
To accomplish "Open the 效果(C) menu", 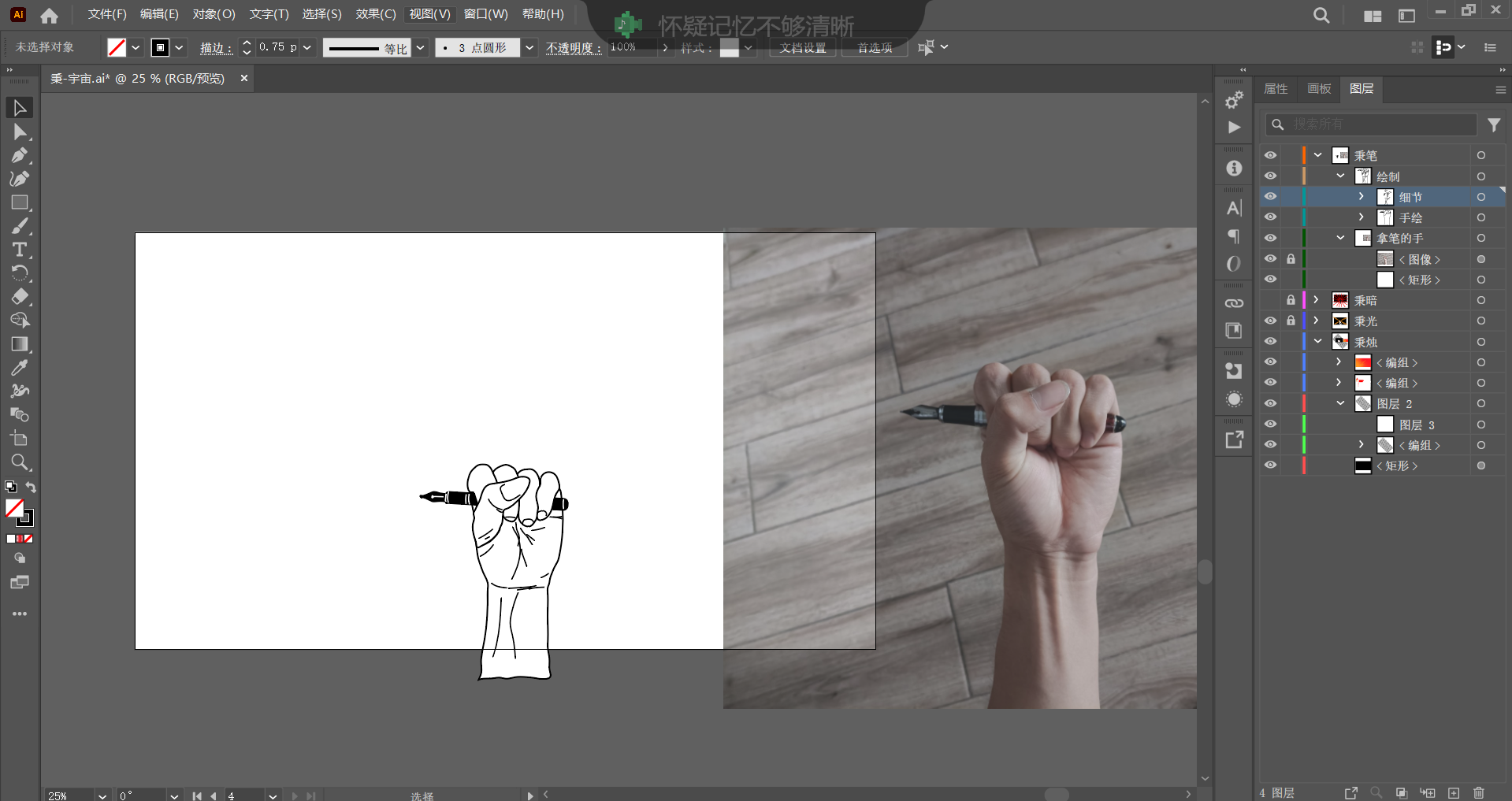I will (375, 14).
